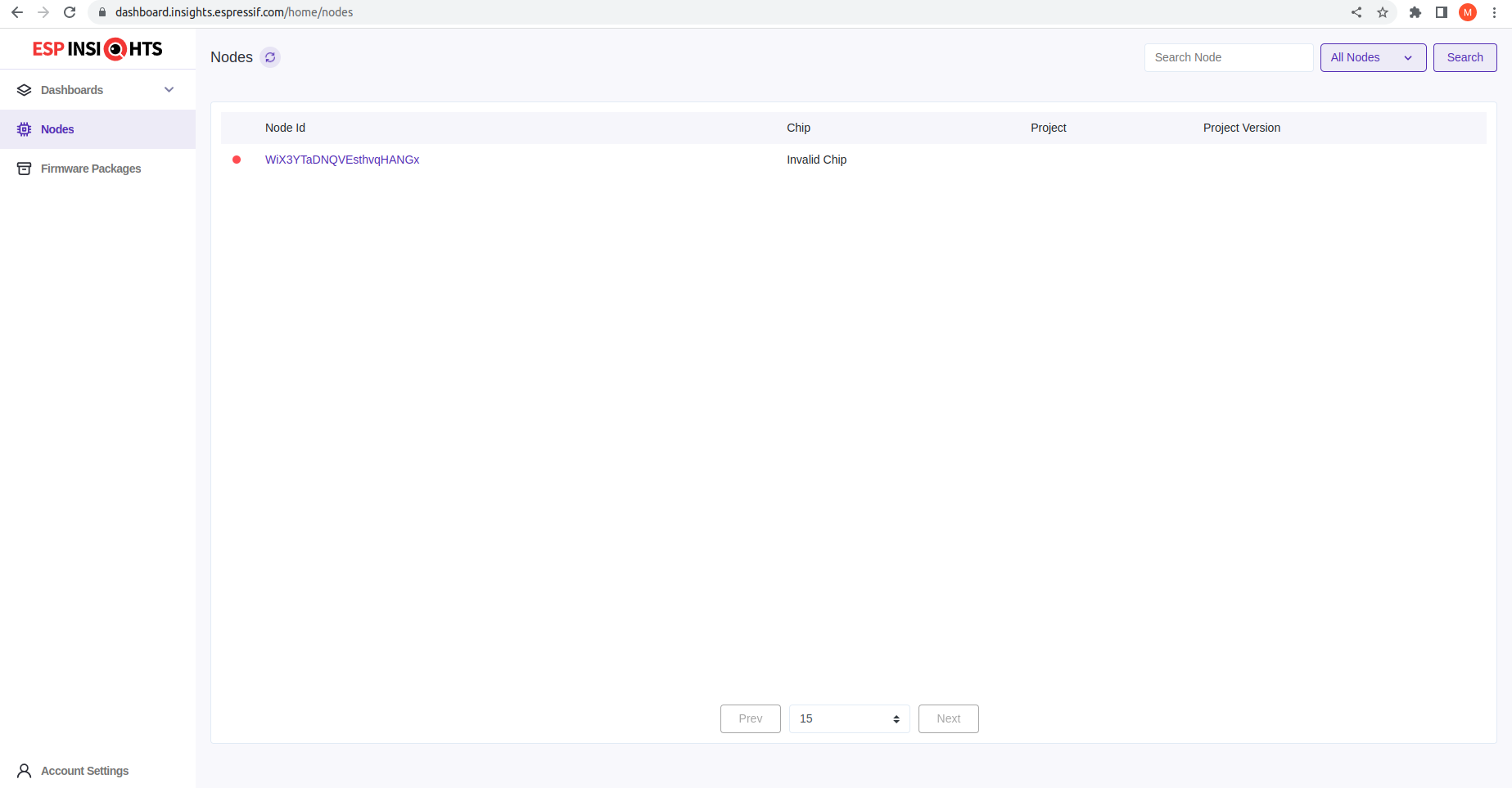Reload the page with browser reload icon
The image size is (1512, 788).
70,12
